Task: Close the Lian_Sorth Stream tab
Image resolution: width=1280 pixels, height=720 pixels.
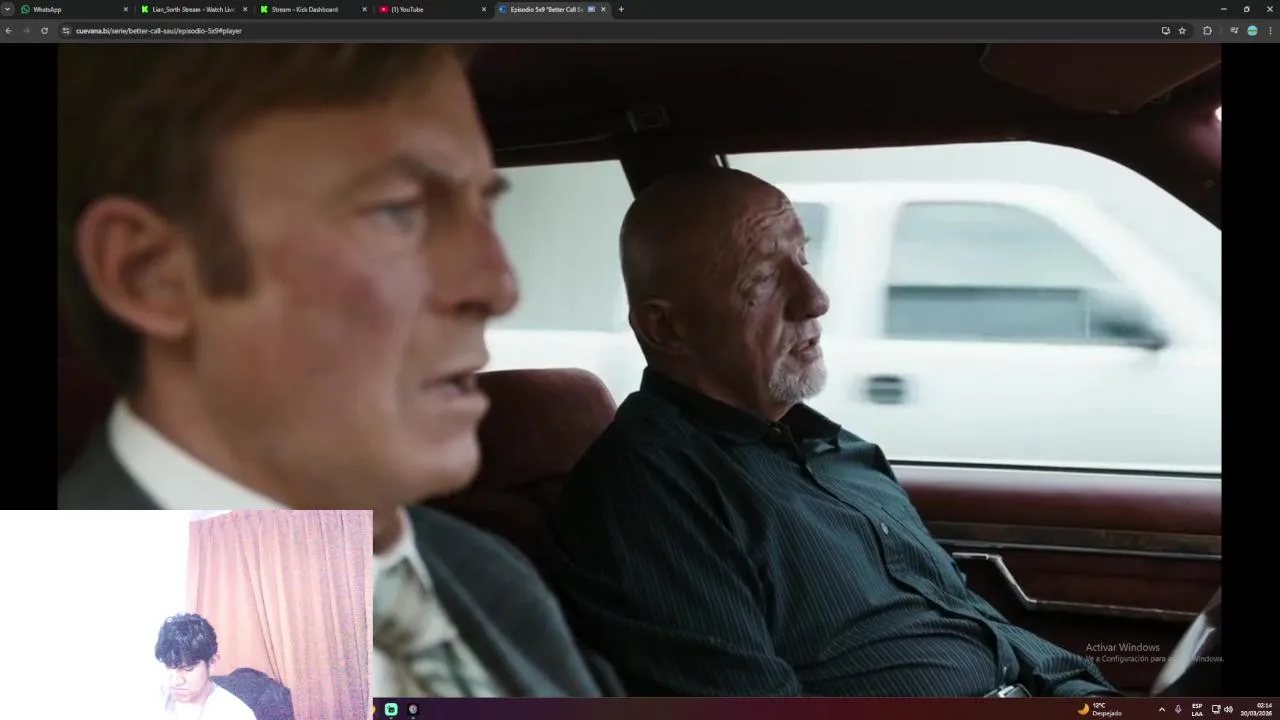Action: click(x=245, y=9)
